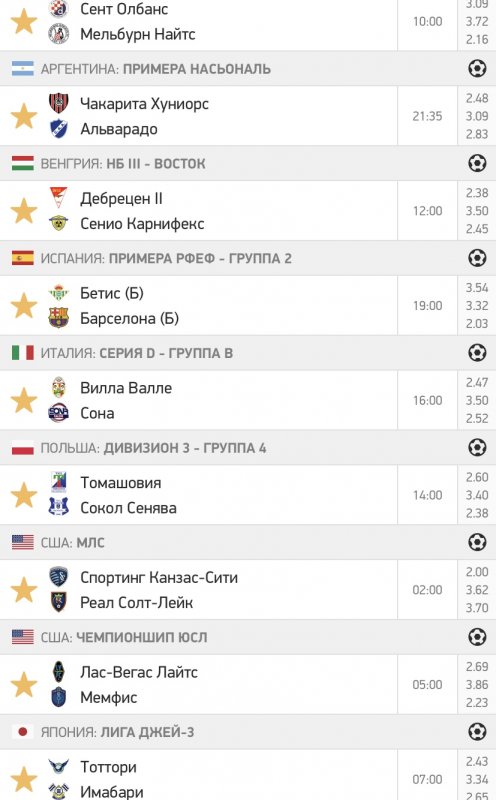This screenshot has width=496, height=800.
Task: Toggle favorite star for Бетис (Б) match
Action: coord(24,306)
